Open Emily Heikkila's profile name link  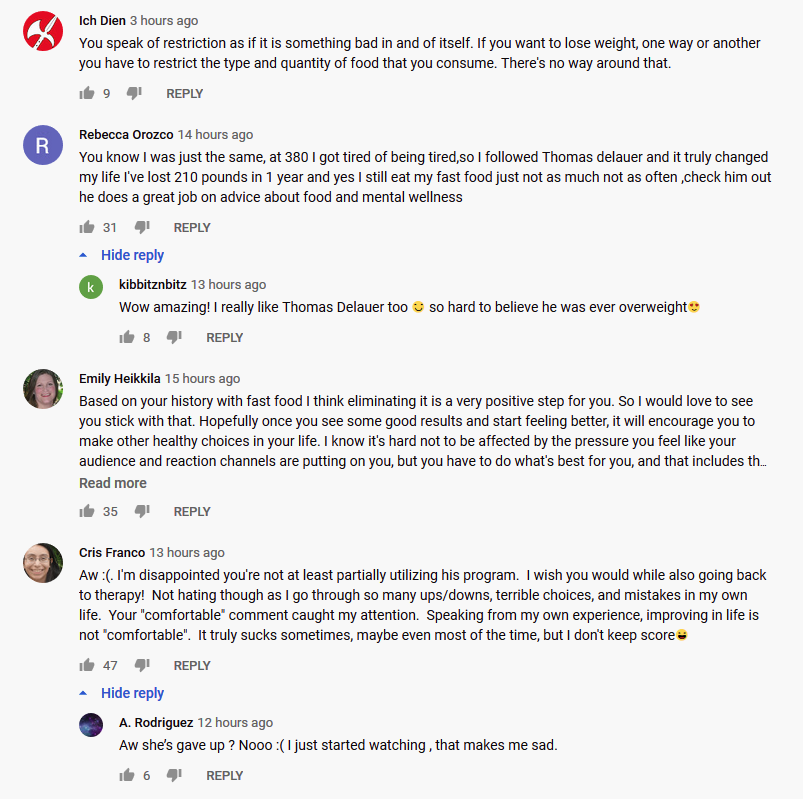click(119, 379)
